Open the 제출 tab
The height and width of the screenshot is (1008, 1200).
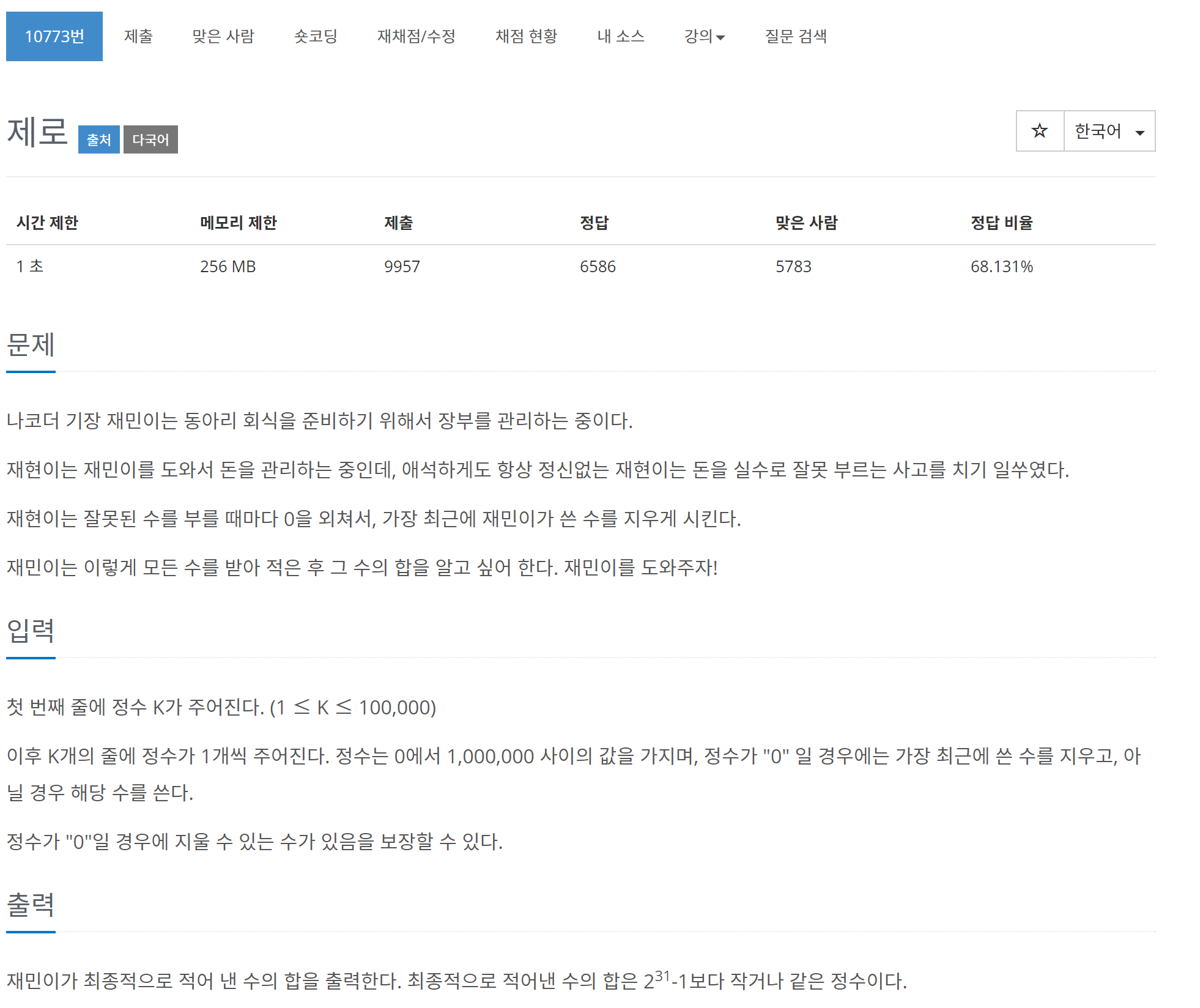(138, 36)
